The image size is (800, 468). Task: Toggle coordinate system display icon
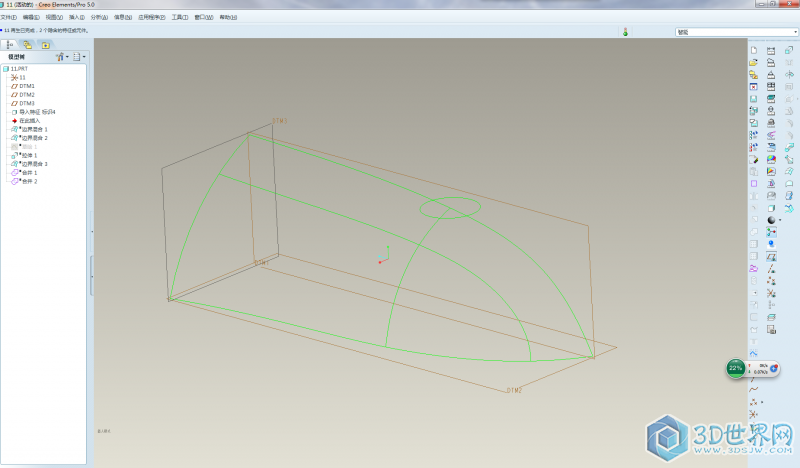[771, 293]
